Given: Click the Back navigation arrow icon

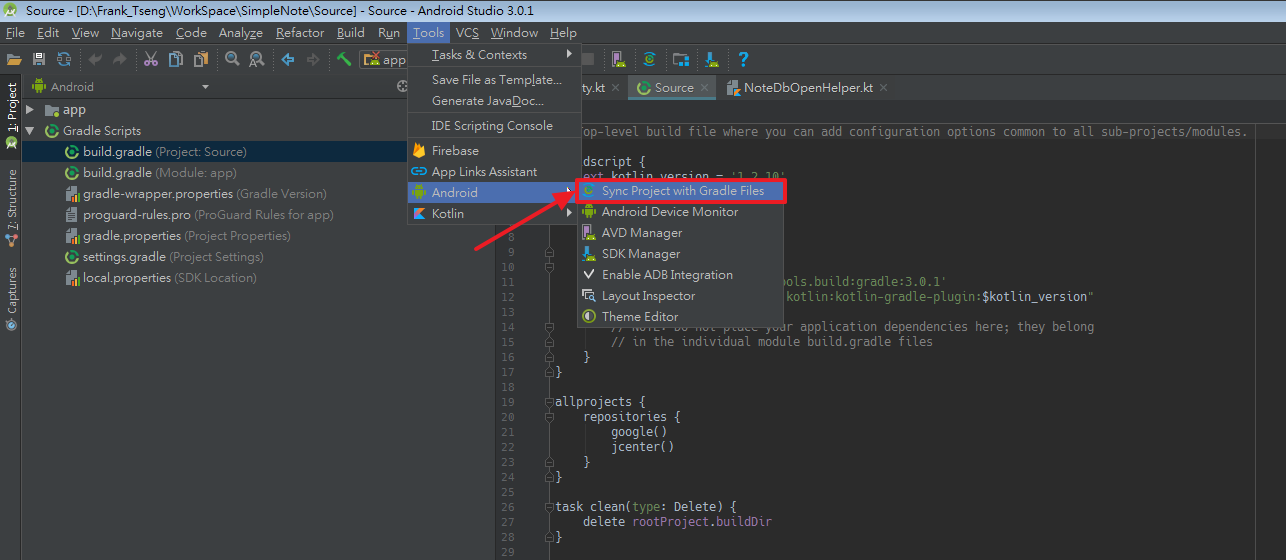Looking at the screenshot, I should 288,60.
